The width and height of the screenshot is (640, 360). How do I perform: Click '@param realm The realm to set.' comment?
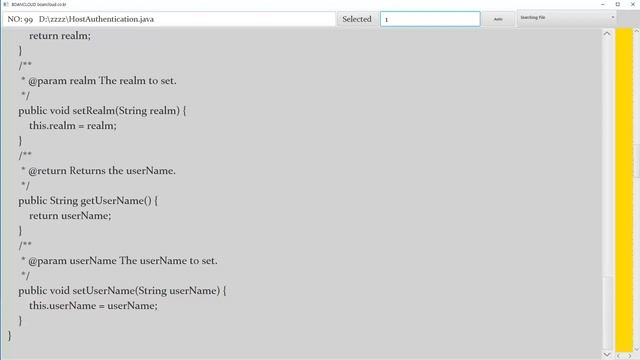[102, 81]
